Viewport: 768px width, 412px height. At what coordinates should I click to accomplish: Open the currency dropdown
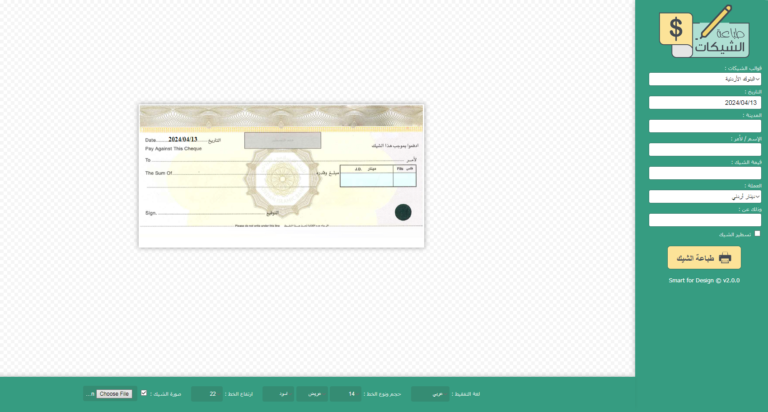pos(704,197)
